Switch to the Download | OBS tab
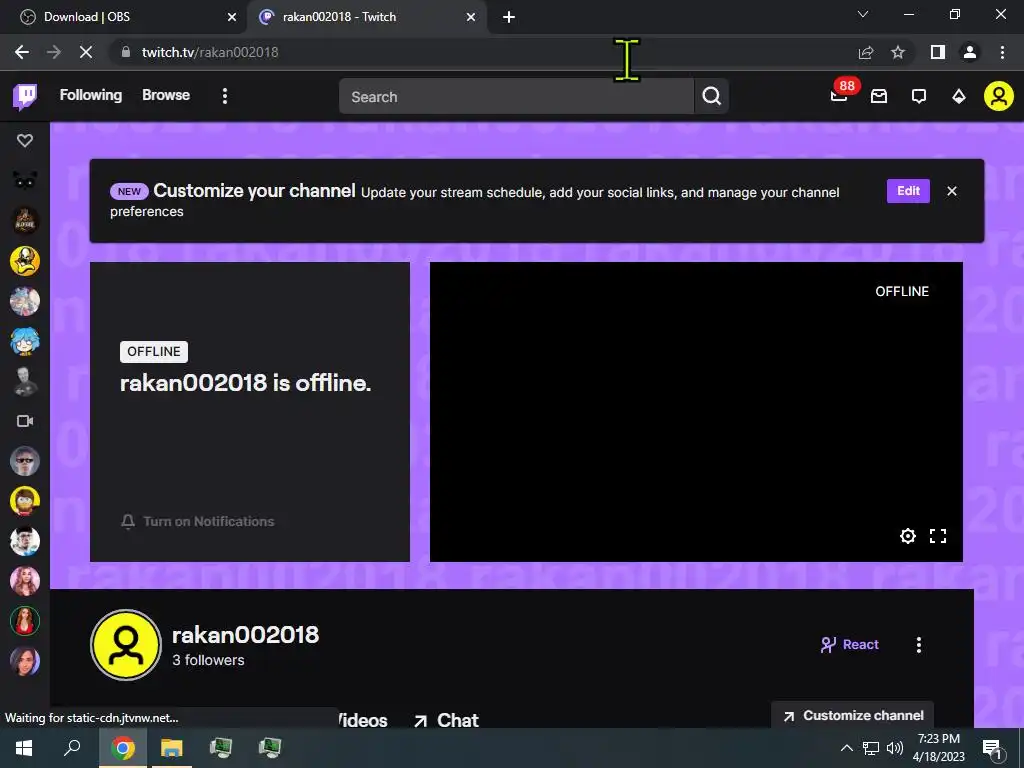The width and height of the screenshot is (1024, 768). tap(123, 17)
